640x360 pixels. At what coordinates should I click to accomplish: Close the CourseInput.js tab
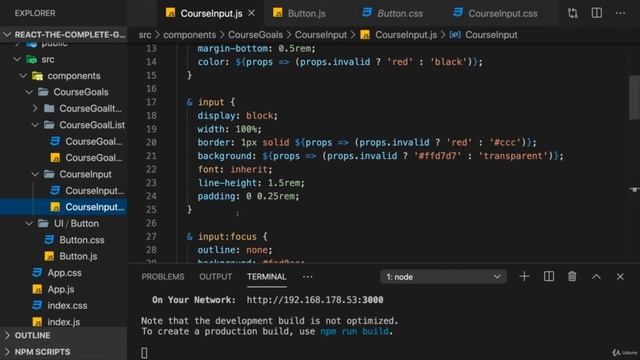pyautogui.click(x=251, y=13)
